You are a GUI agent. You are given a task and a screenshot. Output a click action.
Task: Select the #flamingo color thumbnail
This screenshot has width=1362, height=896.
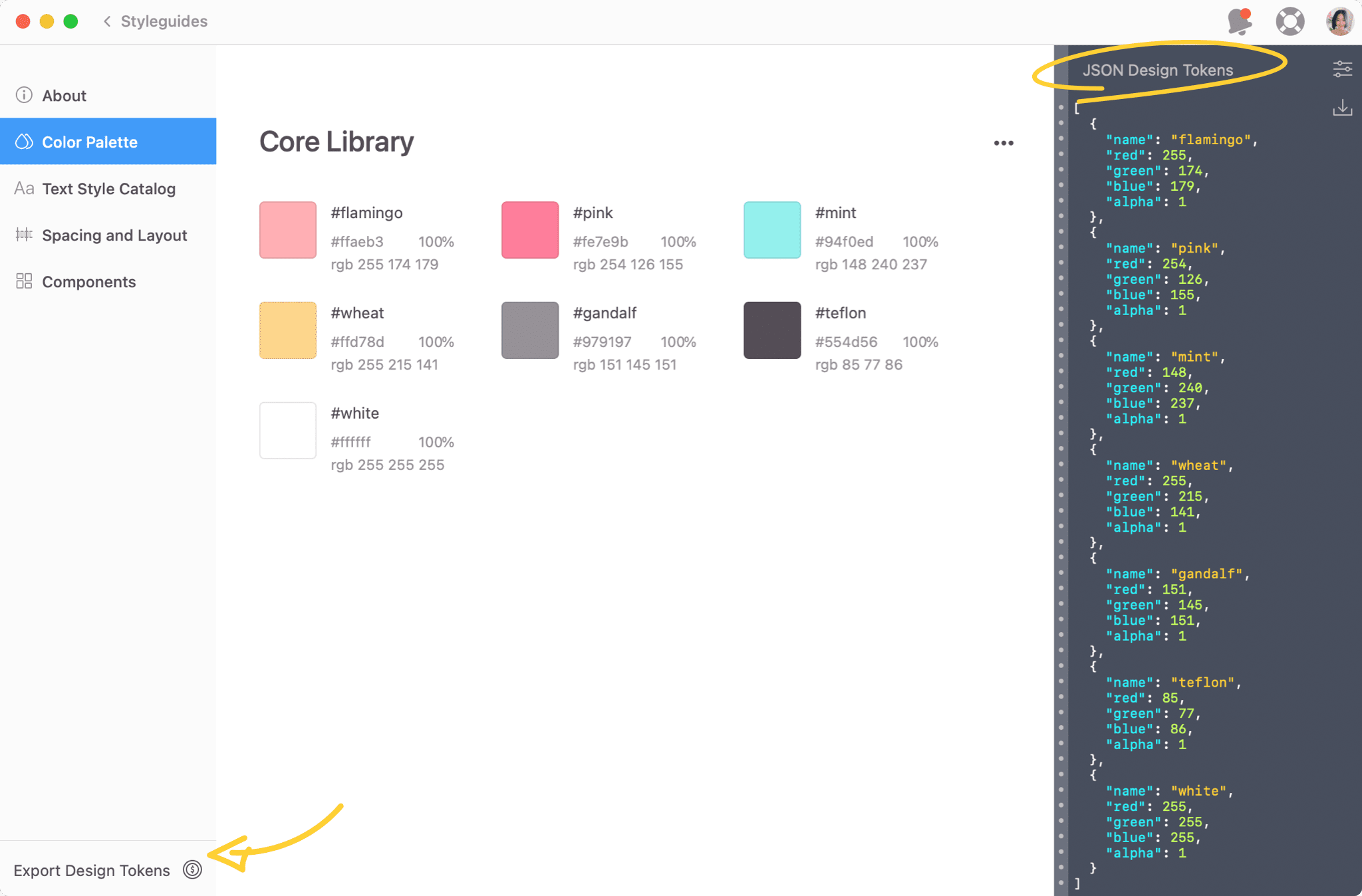(x=287, y=230)
